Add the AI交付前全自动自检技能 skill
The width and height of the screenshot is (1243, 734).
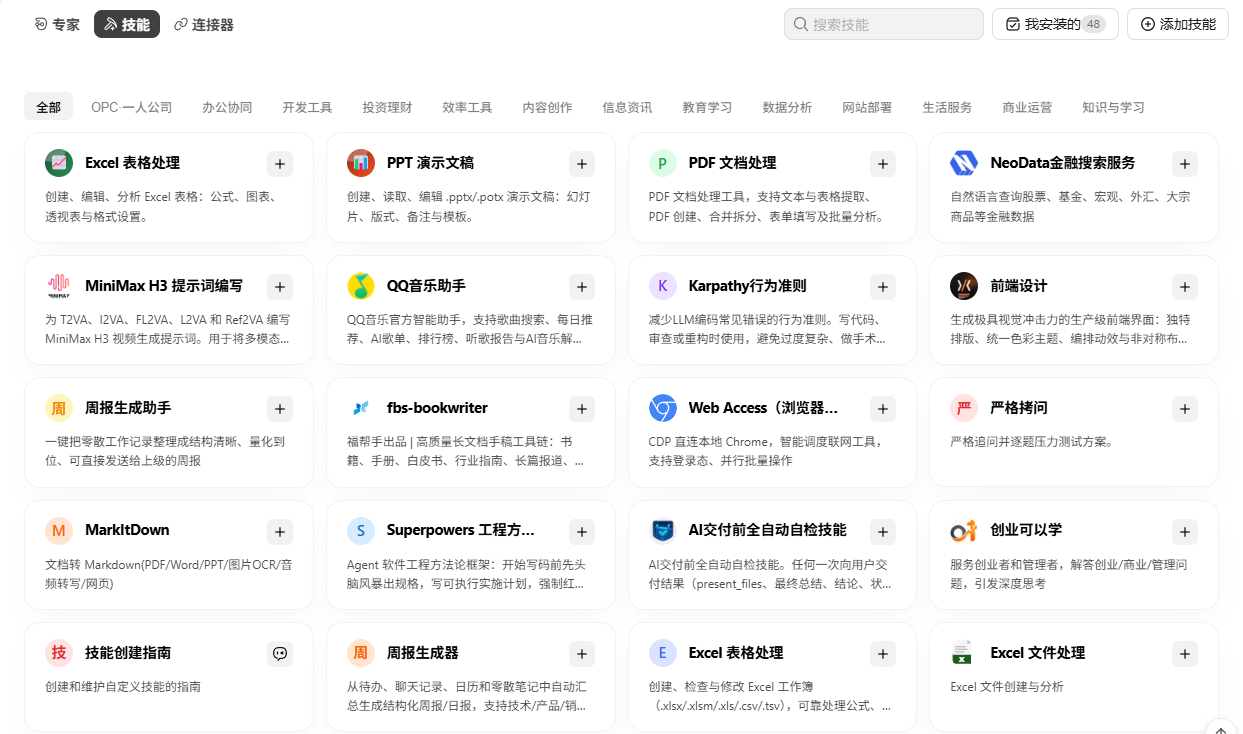[x=883, y=532]
